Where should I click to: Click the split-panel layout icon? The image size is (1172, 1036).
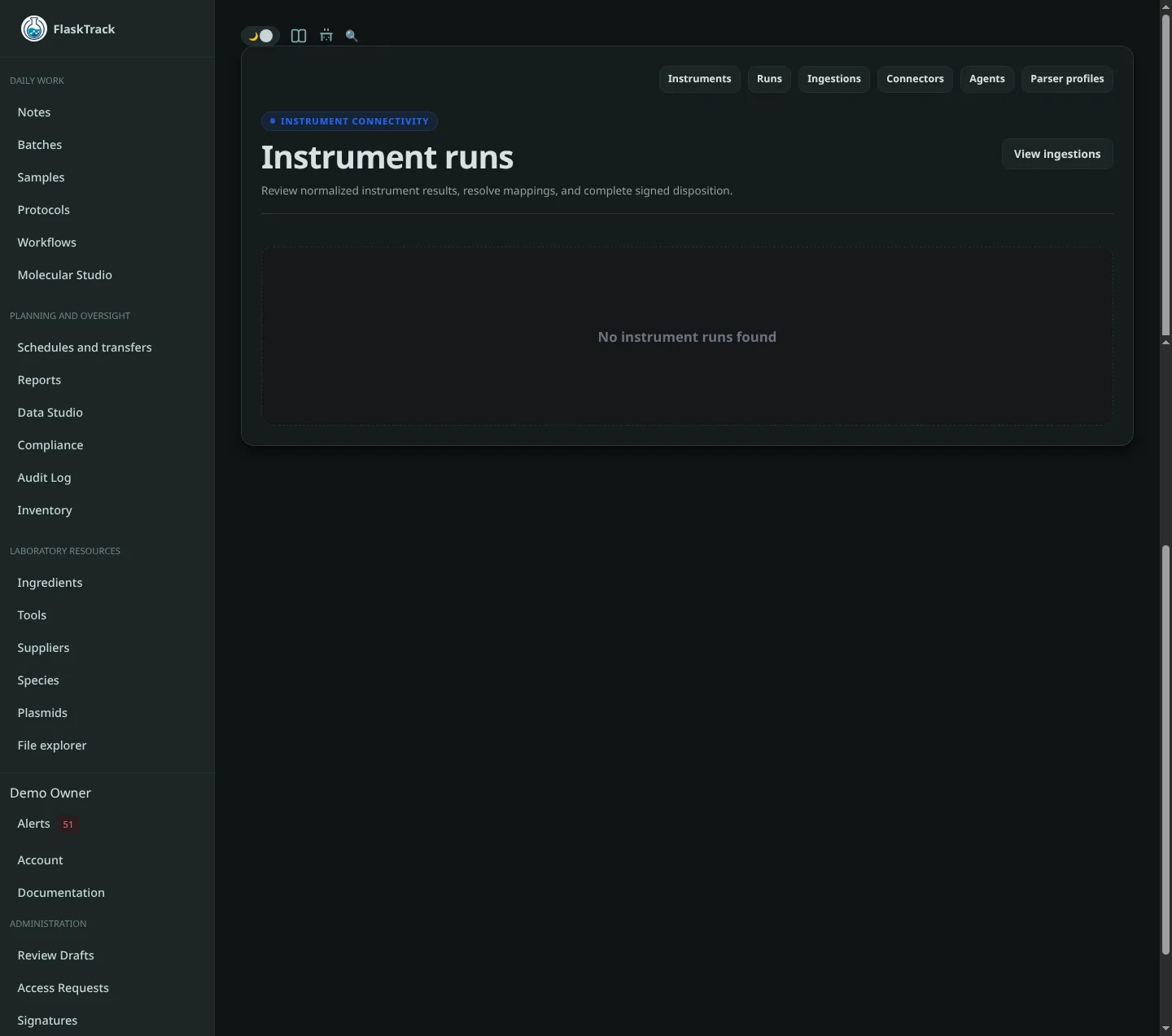pyautogui.click(x=299, y=36)
